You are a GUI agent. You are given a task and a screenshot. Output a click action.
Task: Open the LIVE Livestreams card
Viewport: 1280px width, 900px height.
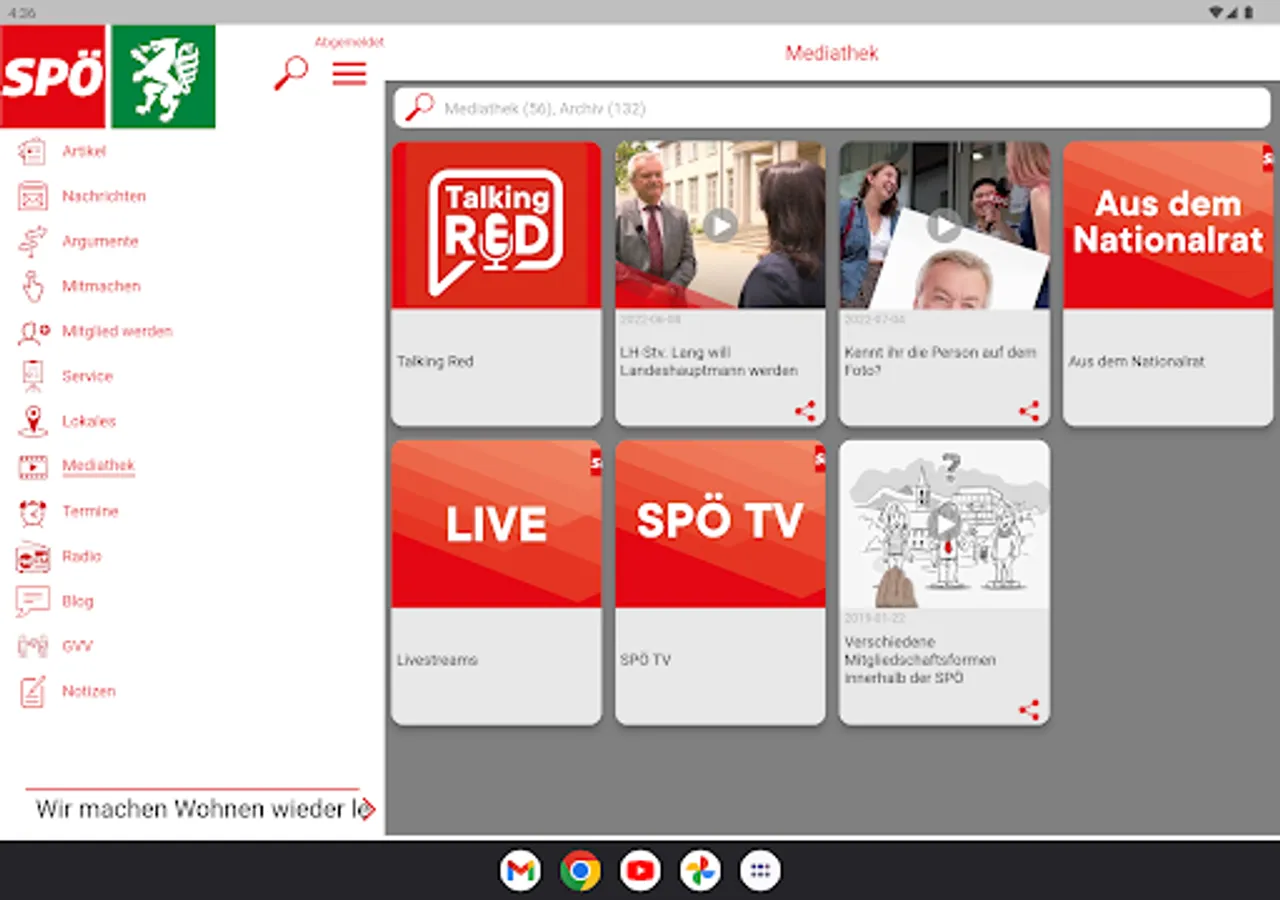pyautogui.click(x=496, y=583)
